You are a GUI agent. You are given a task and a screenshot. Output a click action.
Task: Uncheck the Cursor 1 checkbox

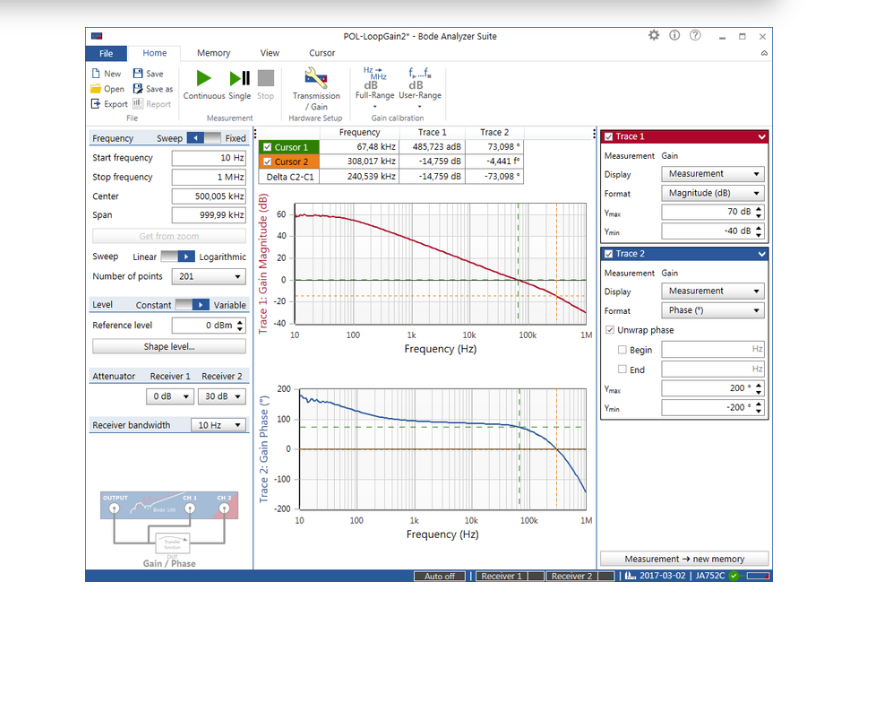coord(267,147)
